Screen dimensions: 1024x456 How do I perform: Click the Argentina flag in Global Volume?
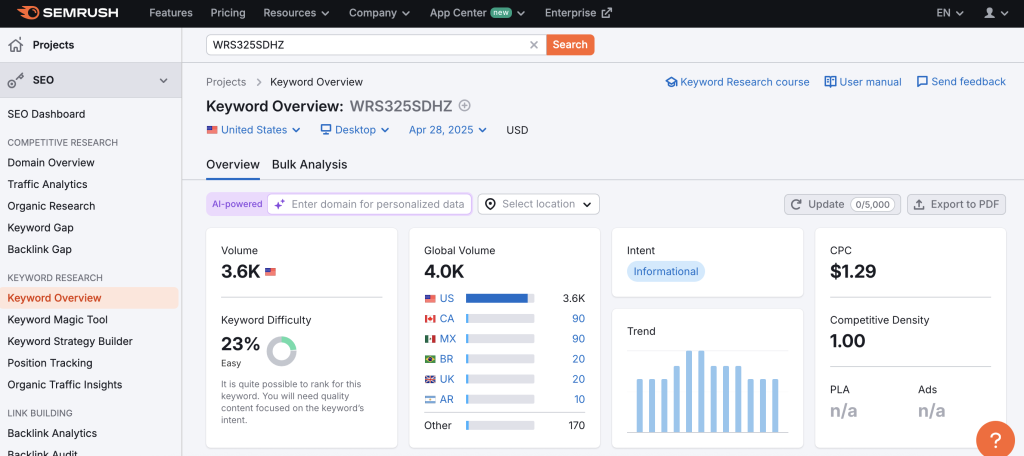[x=430, y=399]
